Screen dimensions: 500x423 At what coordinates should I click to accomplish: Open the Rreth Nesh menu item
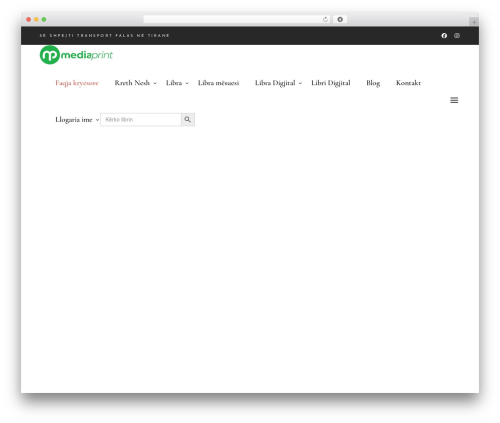(132, 83)
